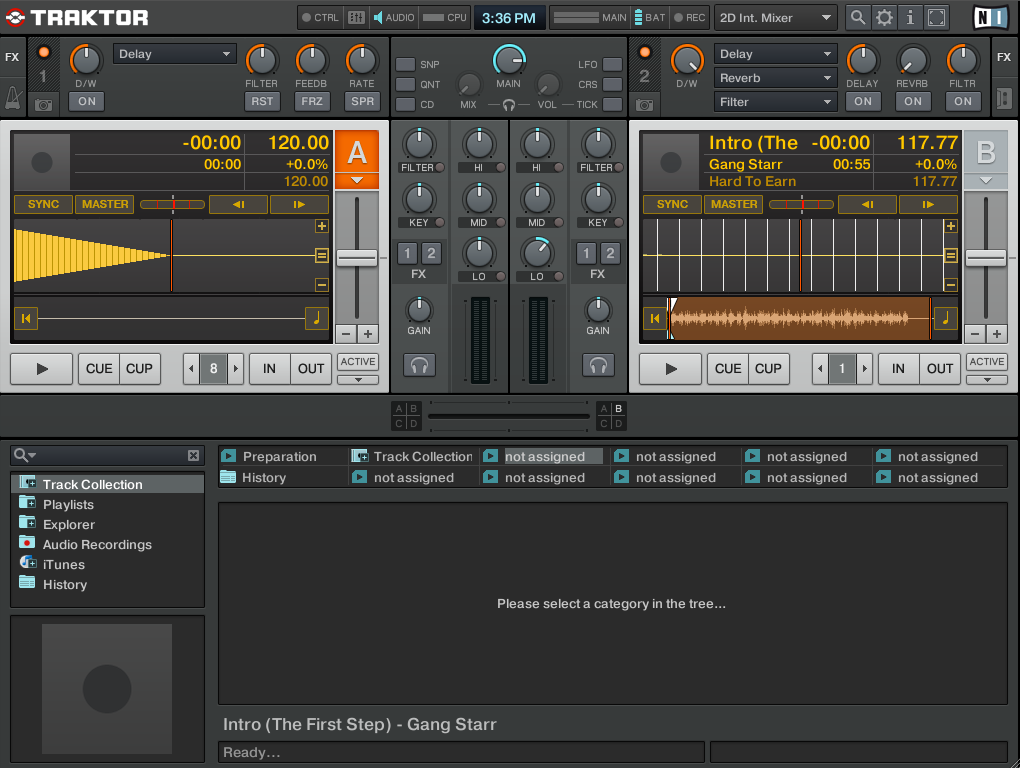1020x768 pixels.
Task: Select Playlists in the browser tree
Action: [68, 505]
